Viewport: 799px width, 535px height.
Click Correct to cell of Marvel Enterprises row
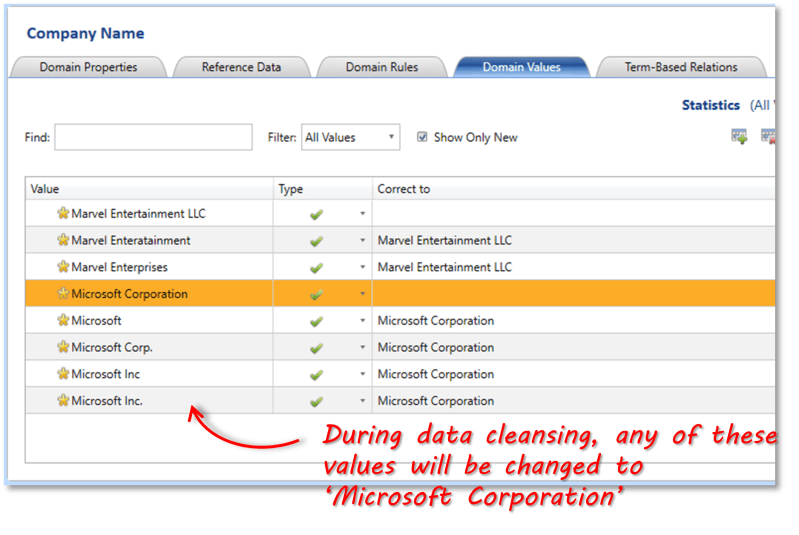click(x=574, y=267)
